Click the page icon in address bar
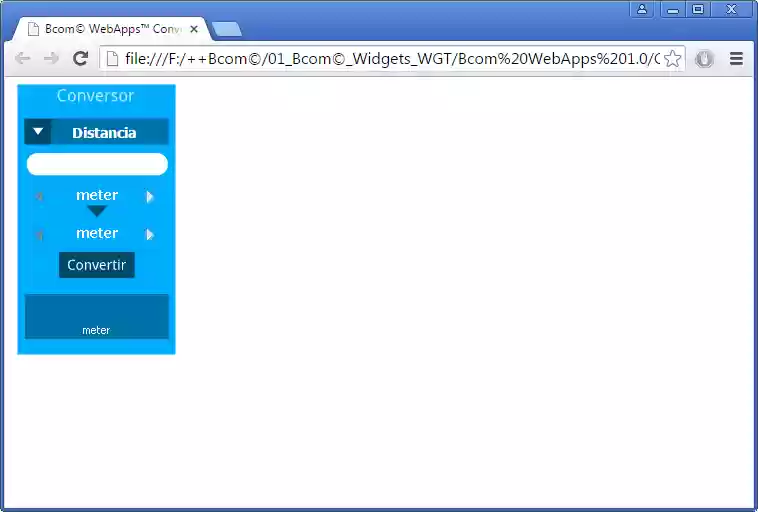 click(x=112, y=59)
